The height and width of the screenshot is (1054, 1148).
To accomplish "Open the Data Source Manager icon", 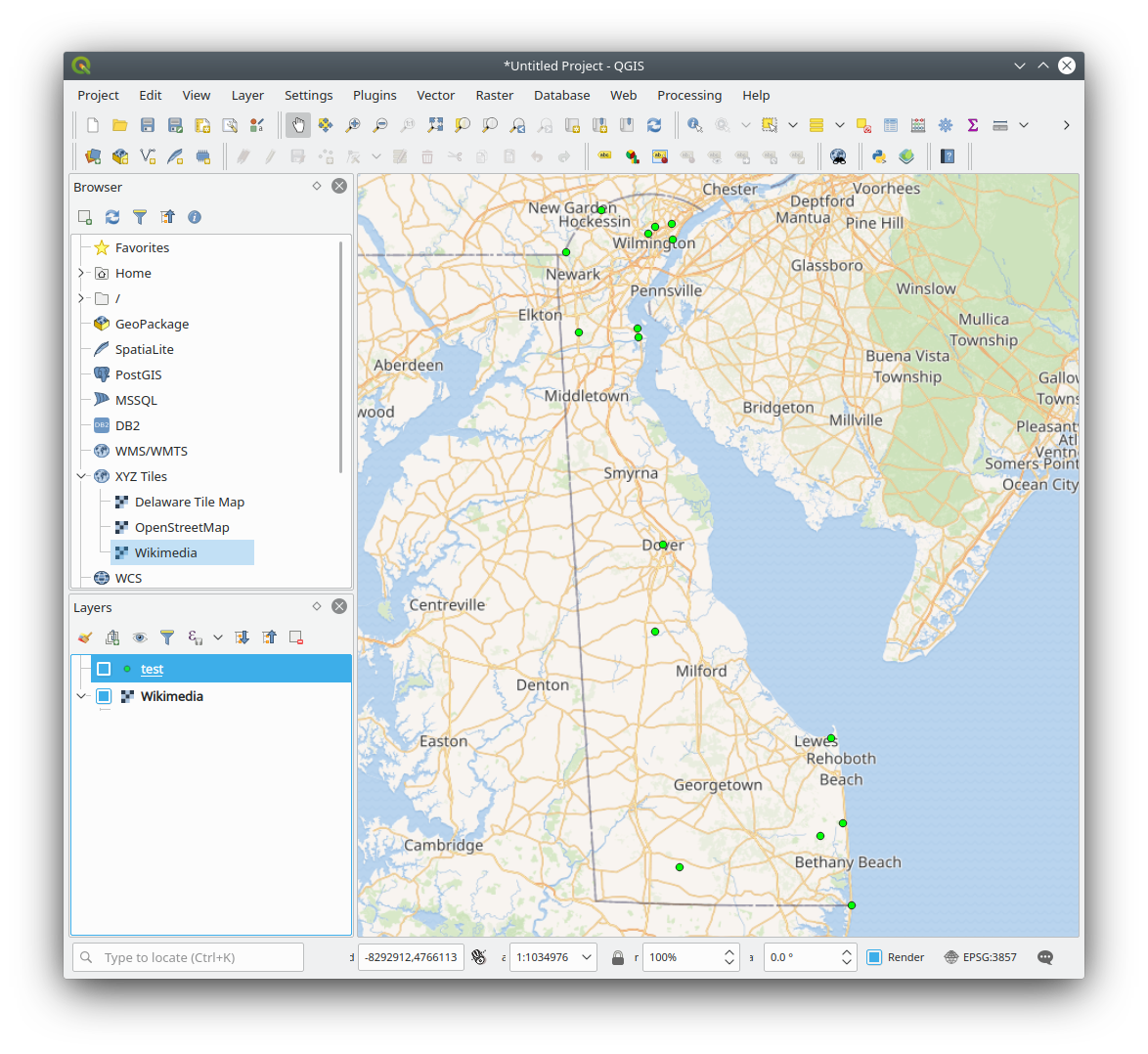I will point(93,156).
